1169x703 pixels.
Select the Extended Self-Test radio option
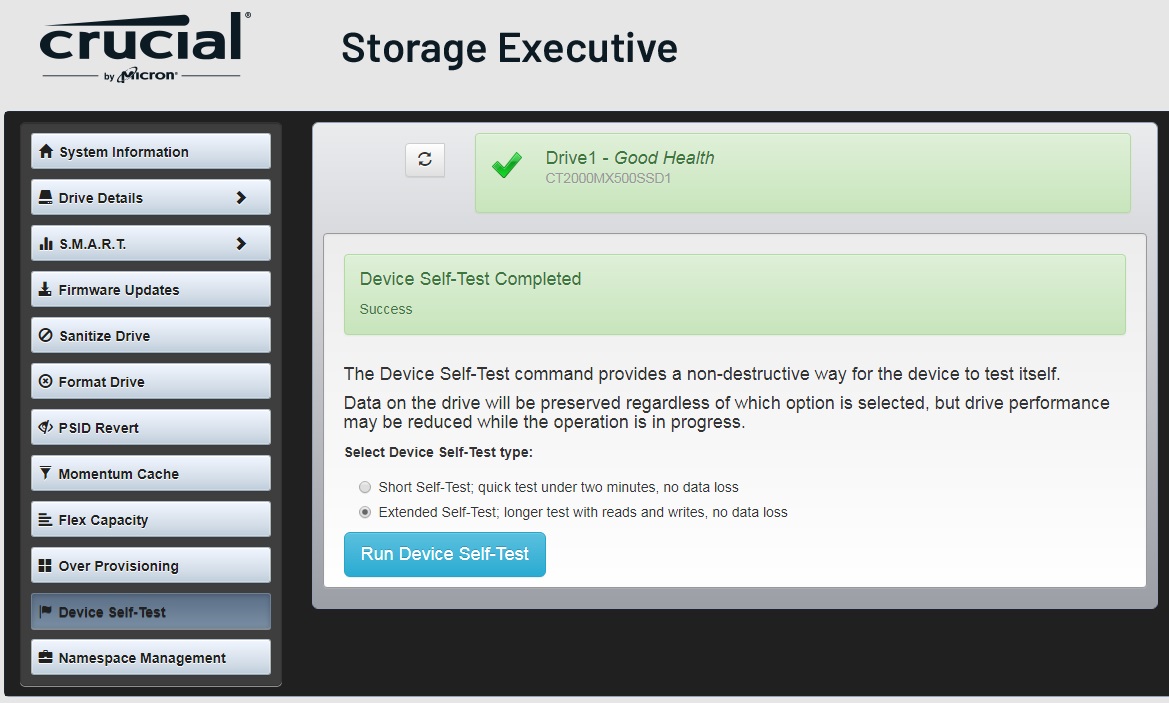(x=365, y=512)
